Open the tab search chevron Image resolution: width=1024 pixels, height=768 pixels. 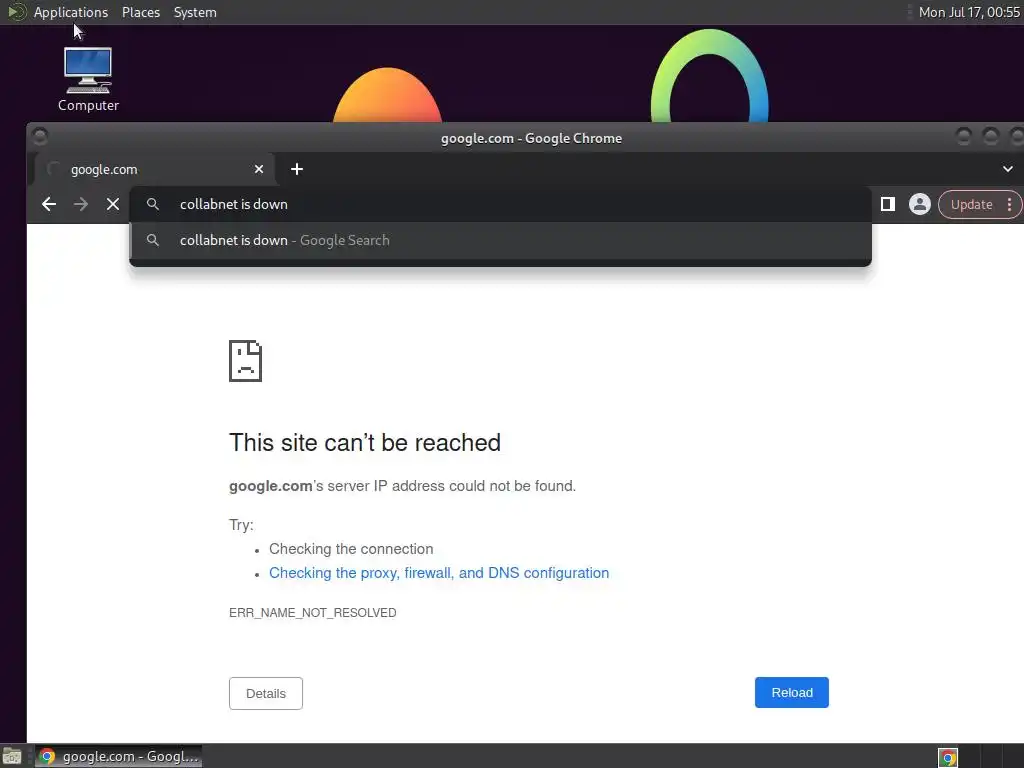[x=1008, y=169]
